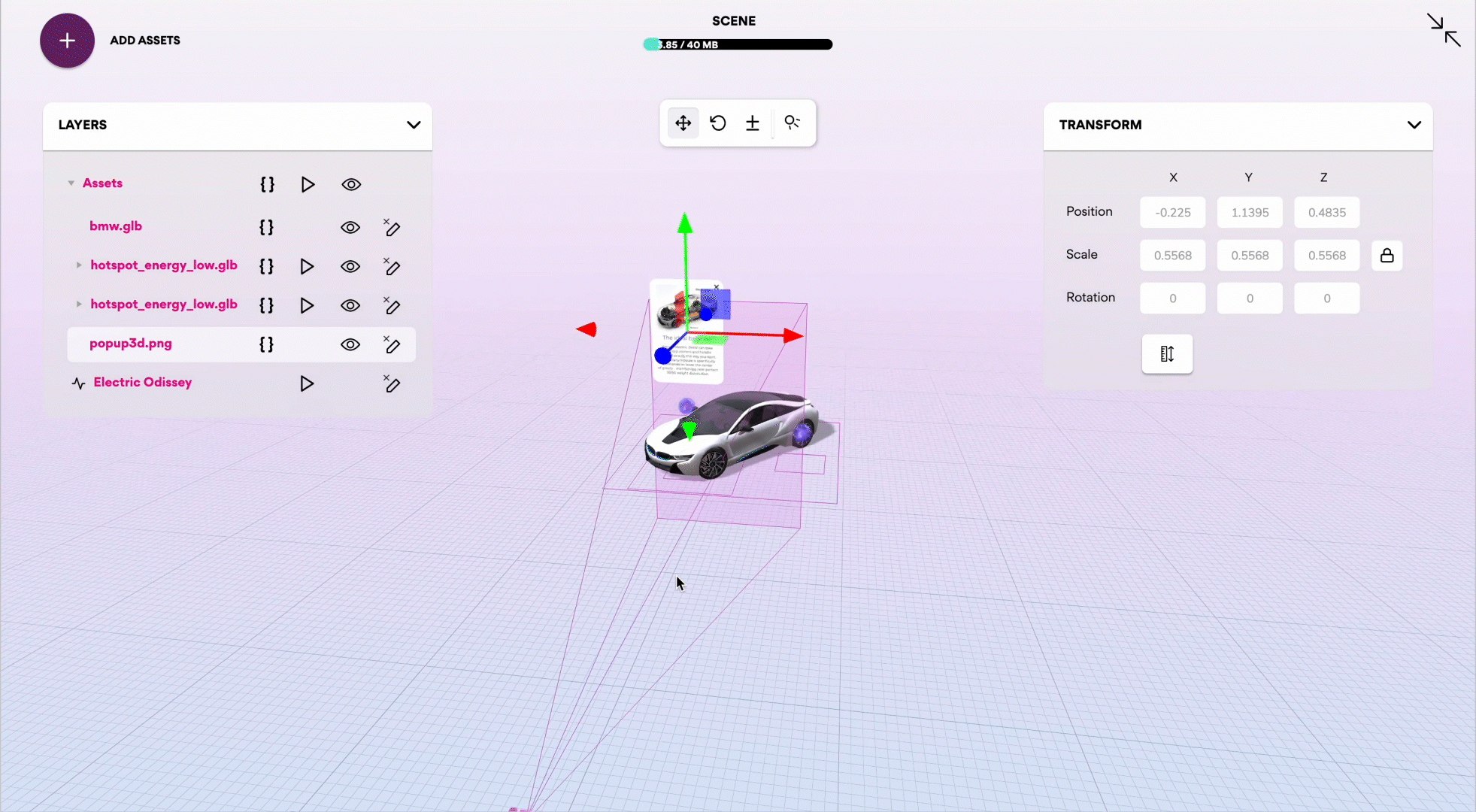
Task: Hide the second hotspot_energy_low.glb layer
Action: 350,306
